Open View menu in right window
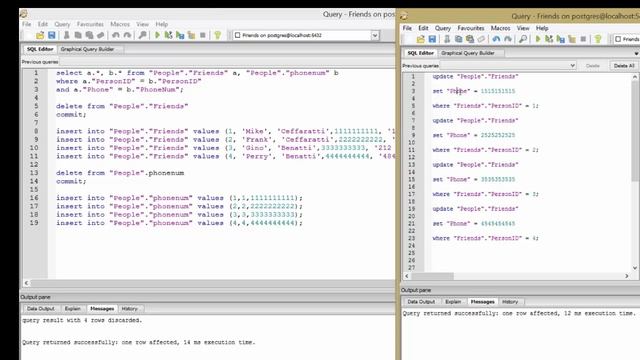 (x=523, y=28)
